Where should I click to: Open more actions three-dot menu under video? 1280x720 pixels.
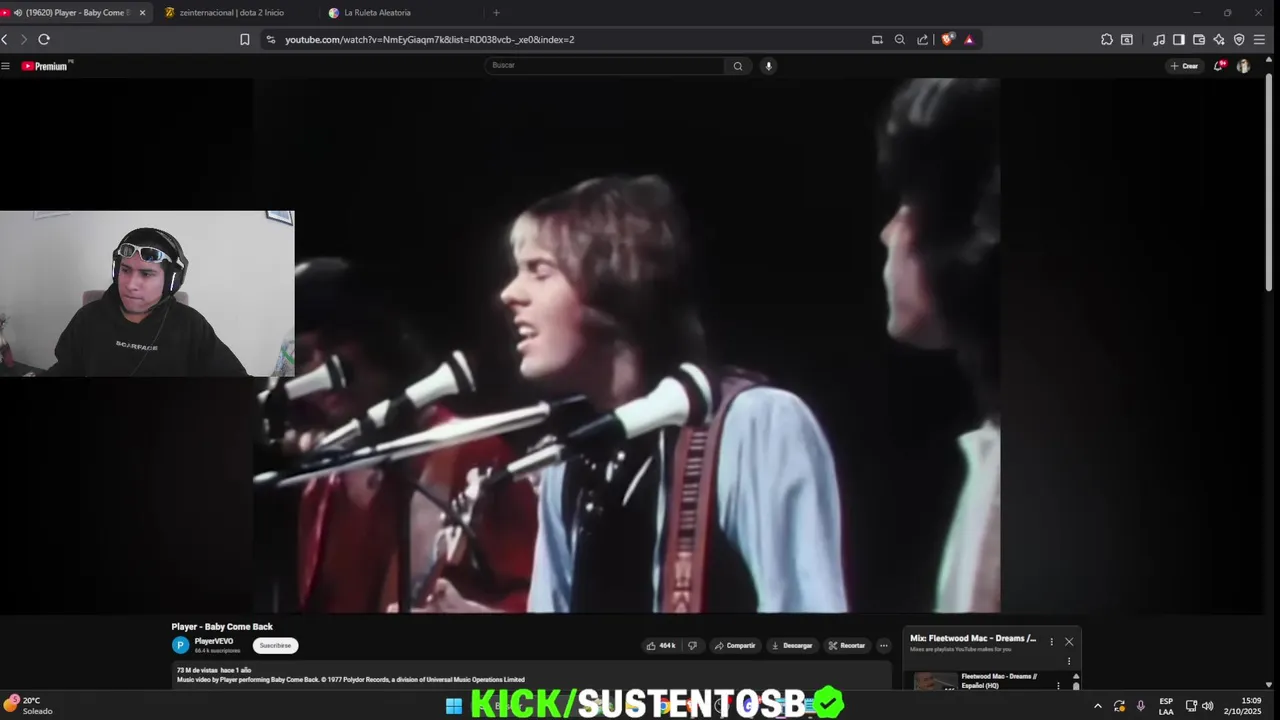coord(883,646)
